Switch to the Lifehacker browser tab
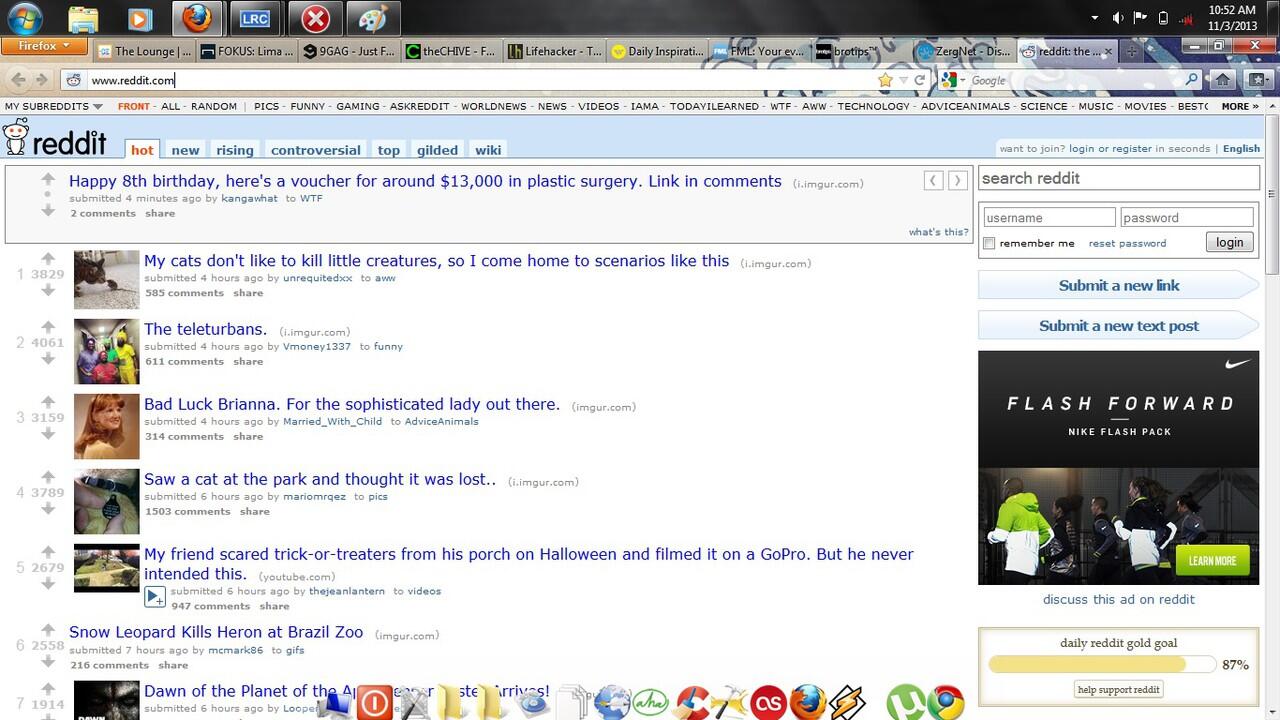The width and height of the screenshot is (1280, 720). 554,51
